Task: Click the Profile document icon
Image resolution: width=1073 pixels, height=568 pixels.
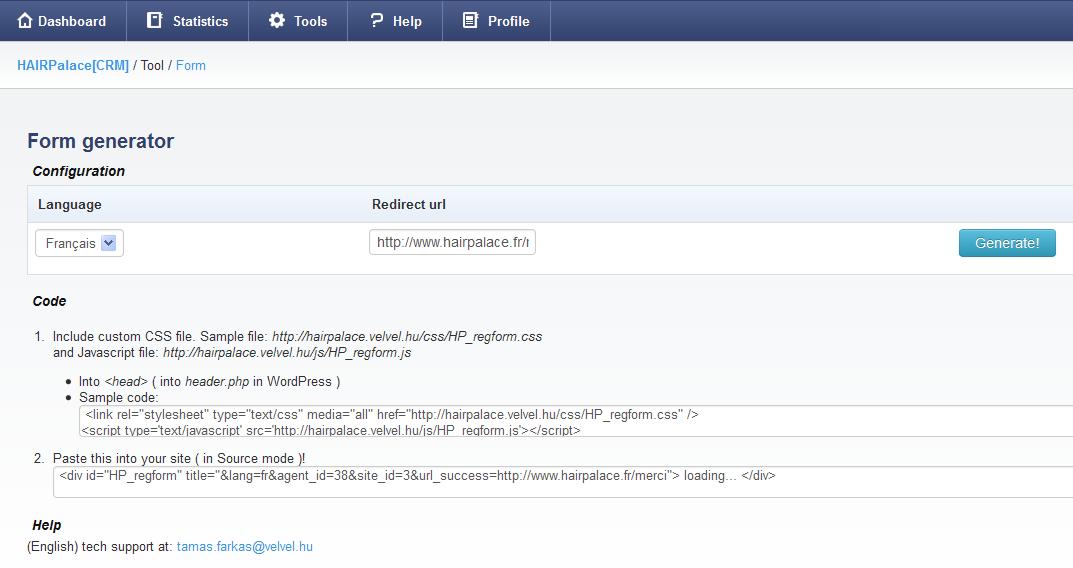Action: point(470,21)
